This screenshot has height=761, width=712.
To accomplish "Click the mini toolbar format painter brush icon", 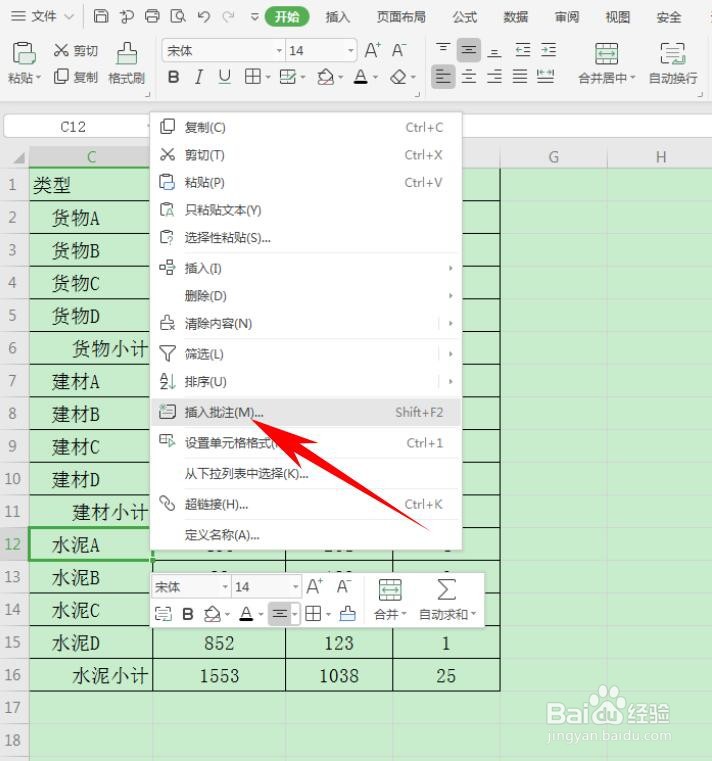I will coord(347,614).
